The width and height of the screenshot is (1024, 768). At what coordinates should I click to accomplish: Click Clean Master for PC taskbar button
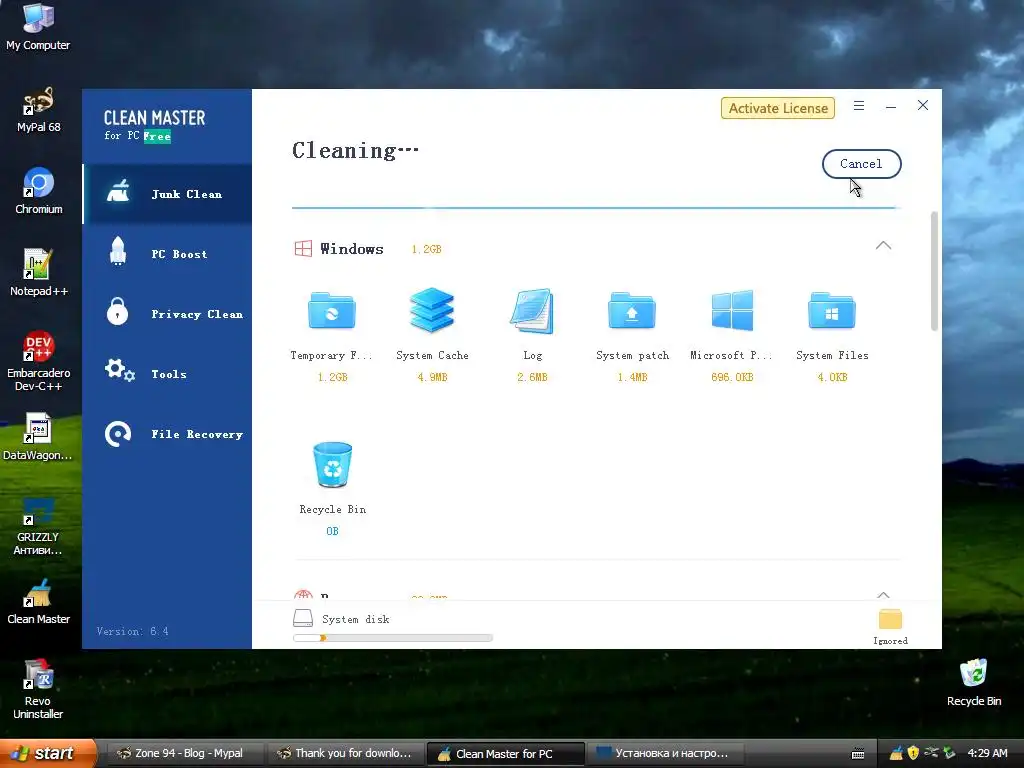click(505, 754)
